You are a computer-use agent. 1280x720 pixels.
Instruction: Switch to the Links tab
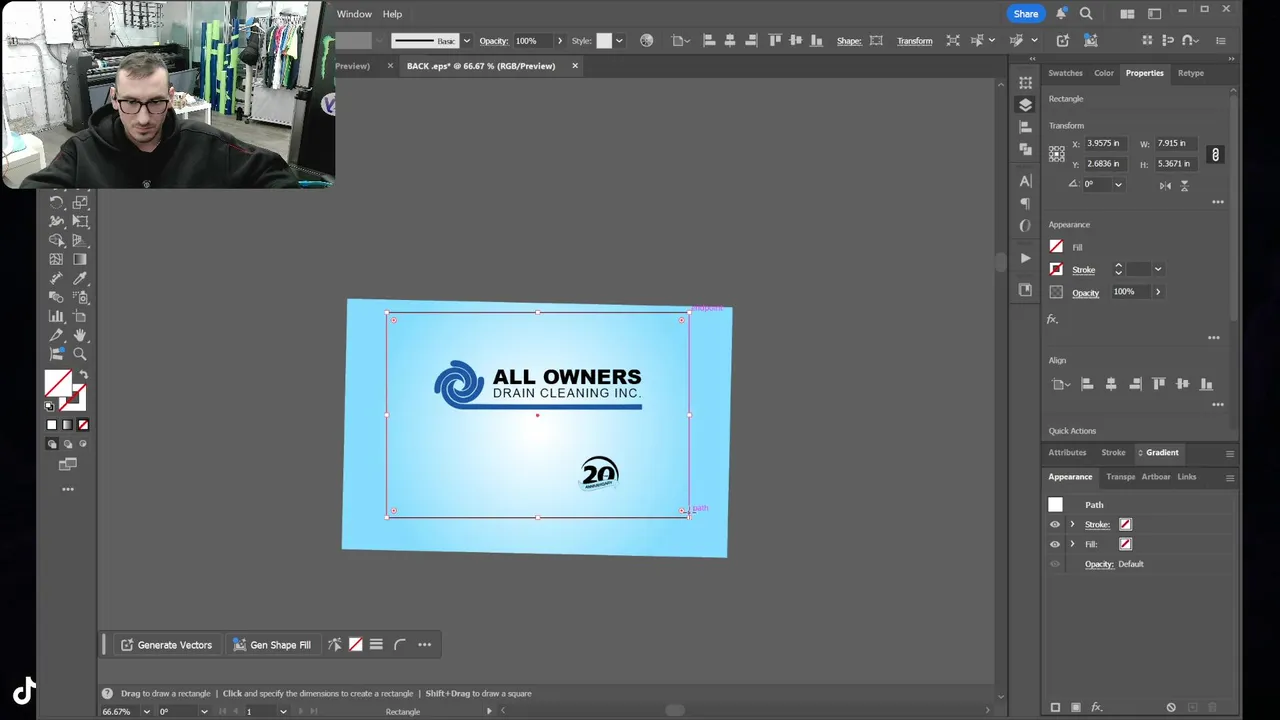1187,477
